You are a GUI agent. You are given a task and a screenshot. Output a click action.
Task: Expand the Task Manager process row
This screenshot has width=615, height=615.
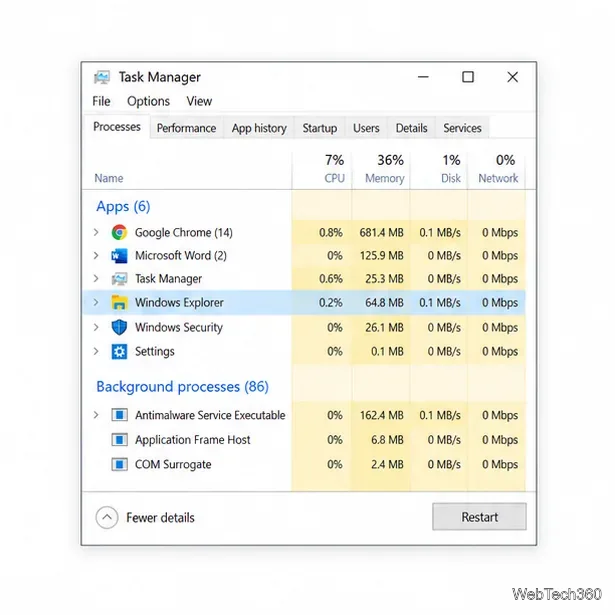96,278
